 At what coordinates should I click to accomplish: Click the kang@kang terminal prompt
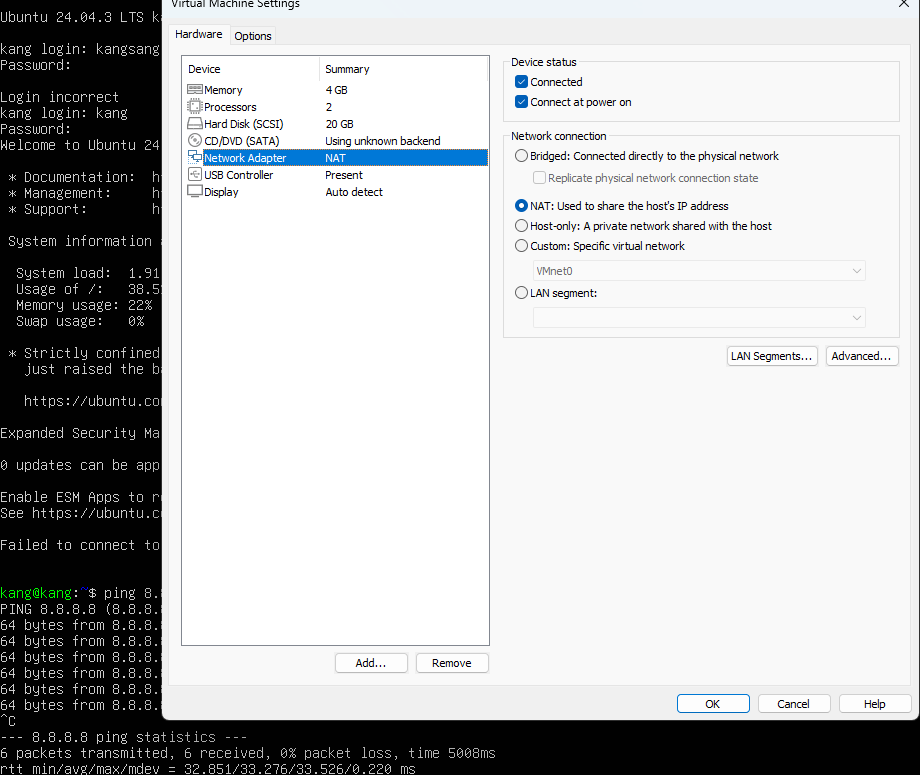(48, 593)
